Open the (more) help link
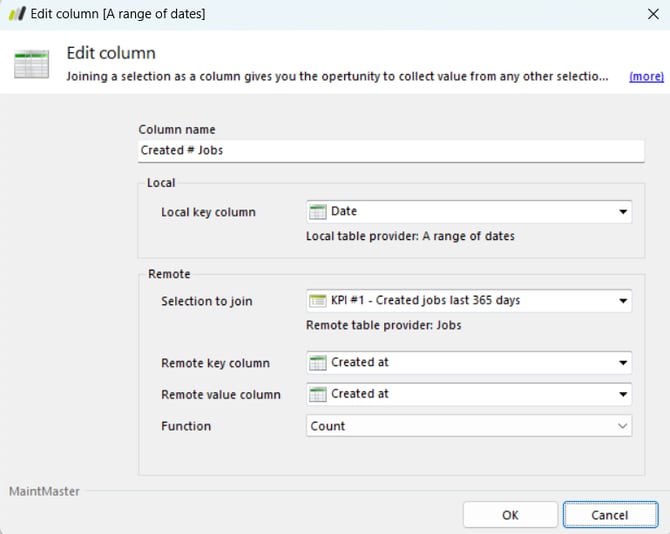This screenshot has height=534, width=670. 645,76
